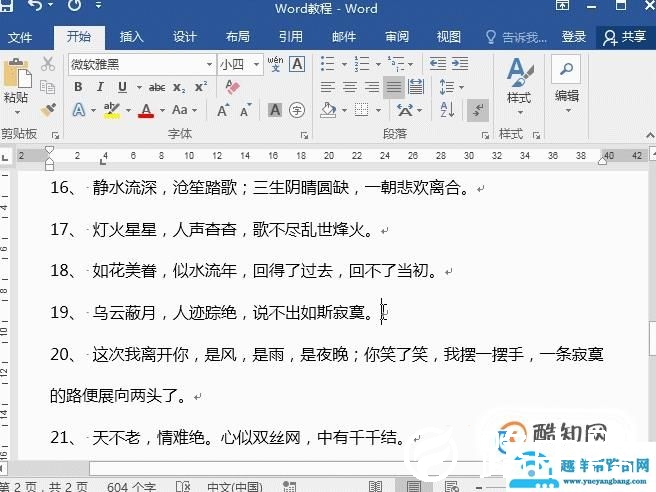656x492 pixels.
Task: Click the Share person icon
Action: click(x=610, y=38)
